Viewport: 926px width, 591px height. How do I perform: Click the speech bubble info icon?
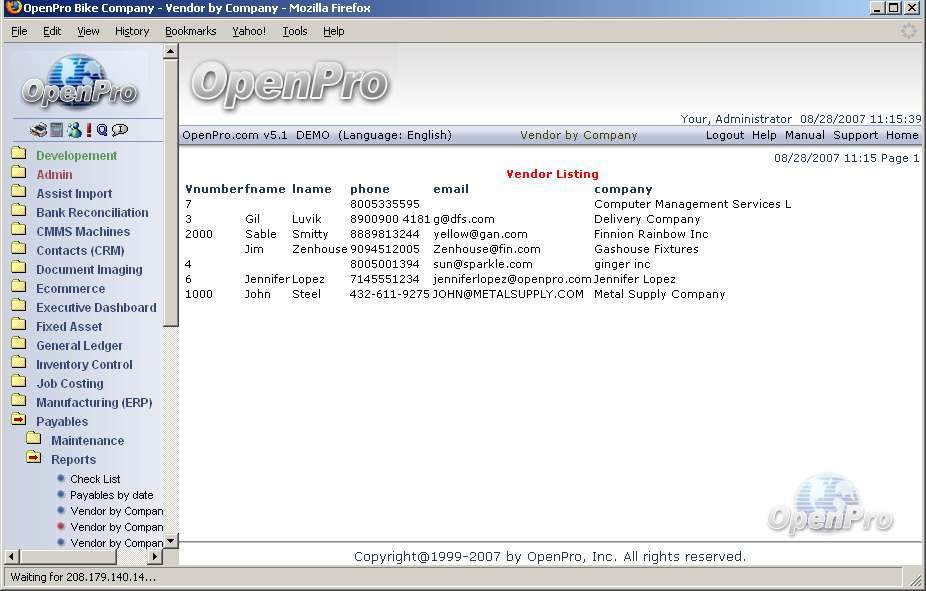point(120,130)
